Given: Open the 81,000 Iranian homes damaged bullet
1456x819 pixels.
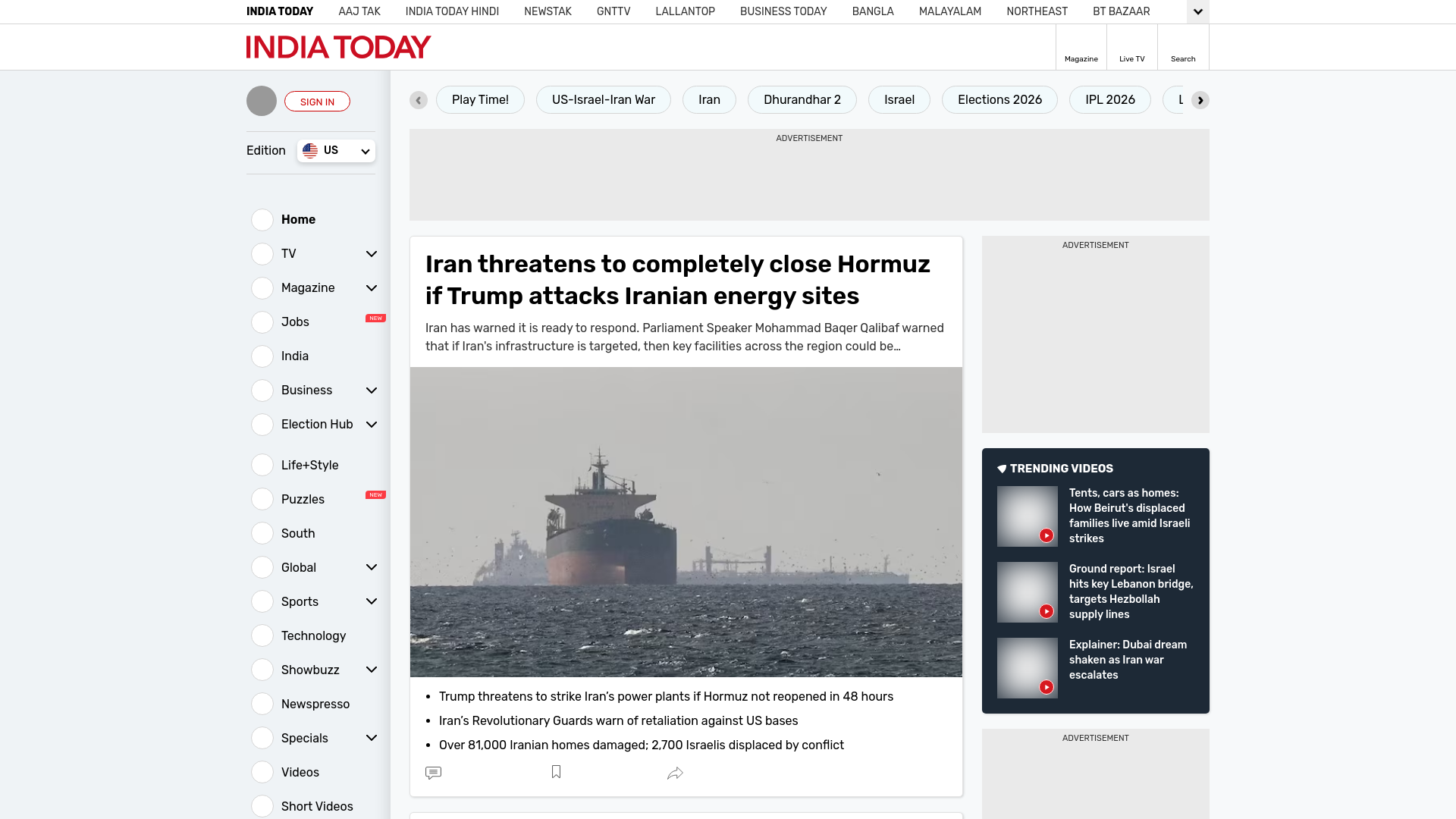Looking at the screenshot, I should pyautogui.click(x=642, y=745).
